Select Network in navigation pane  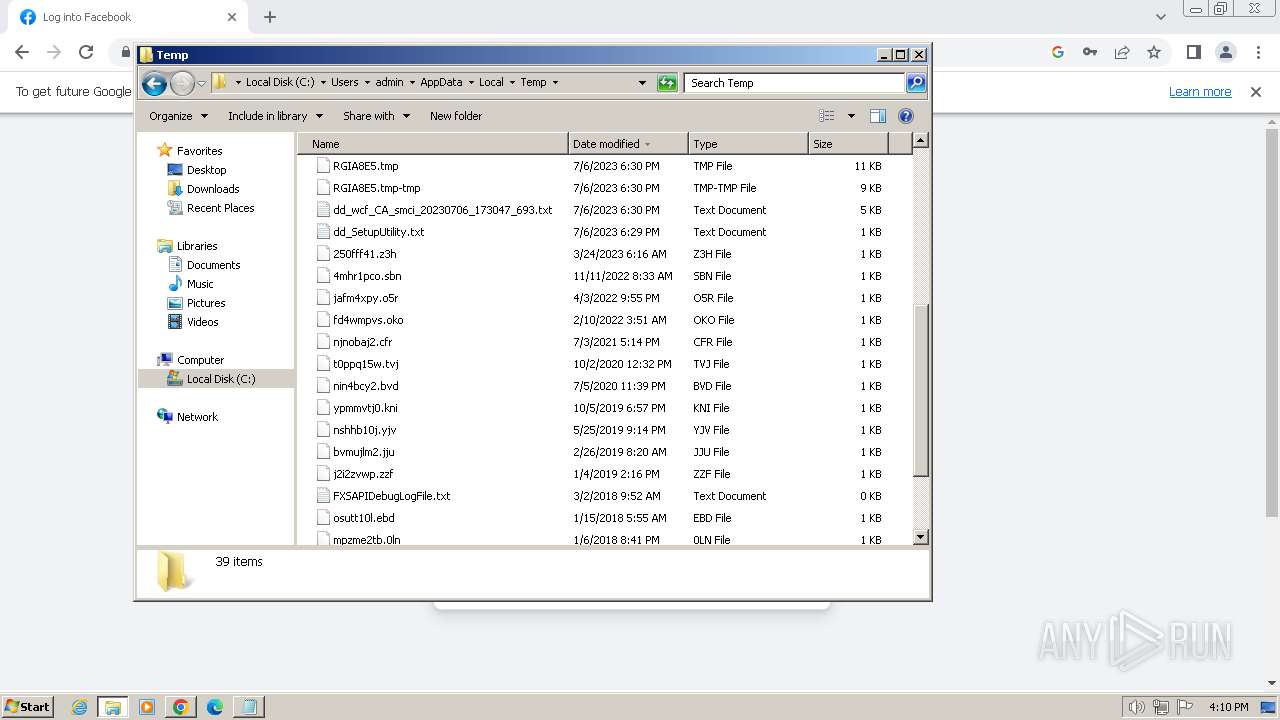pos(197,417)
